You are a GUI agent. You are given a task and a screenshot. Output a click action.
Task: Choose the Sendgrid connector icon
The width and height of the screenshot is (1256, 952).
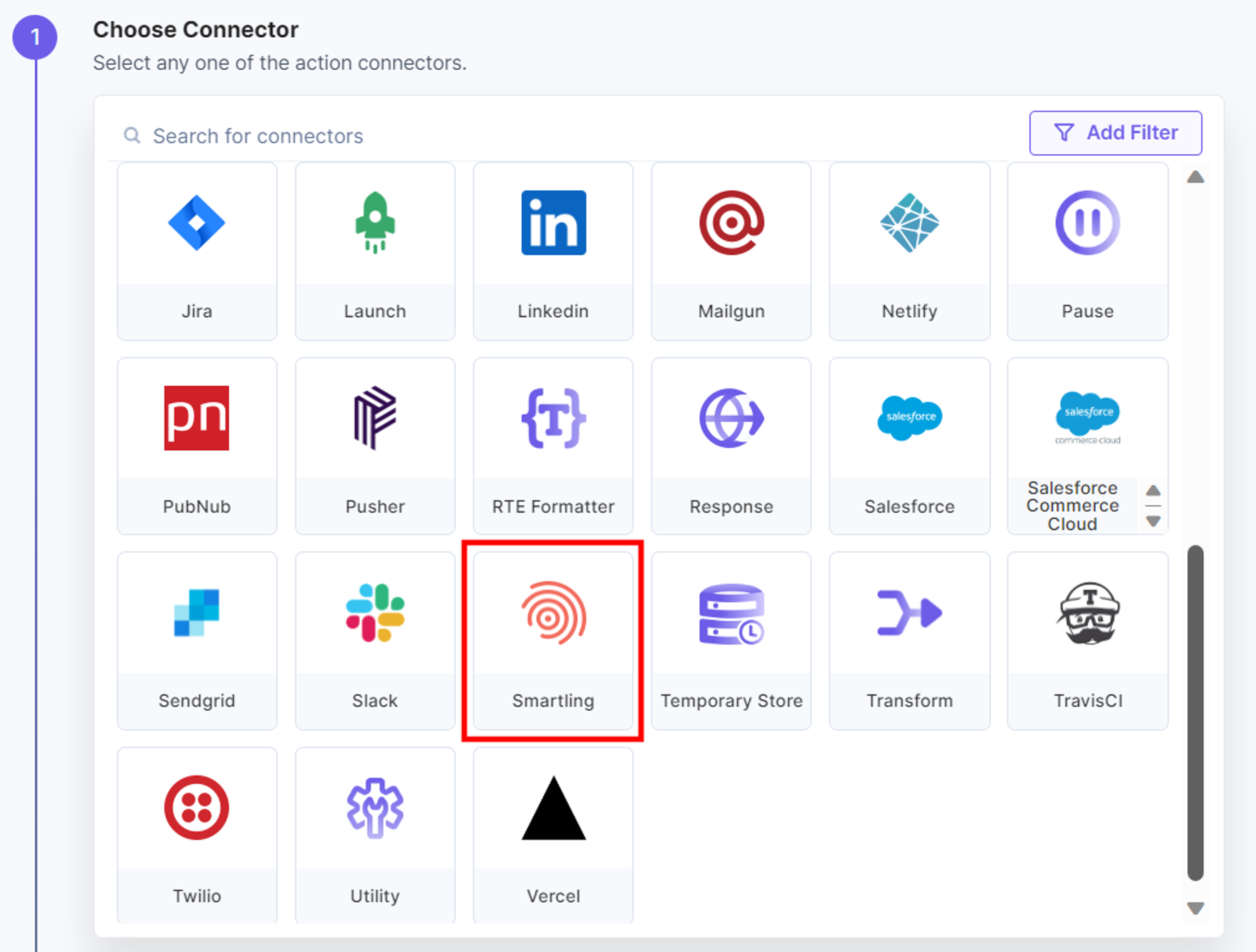197,613
